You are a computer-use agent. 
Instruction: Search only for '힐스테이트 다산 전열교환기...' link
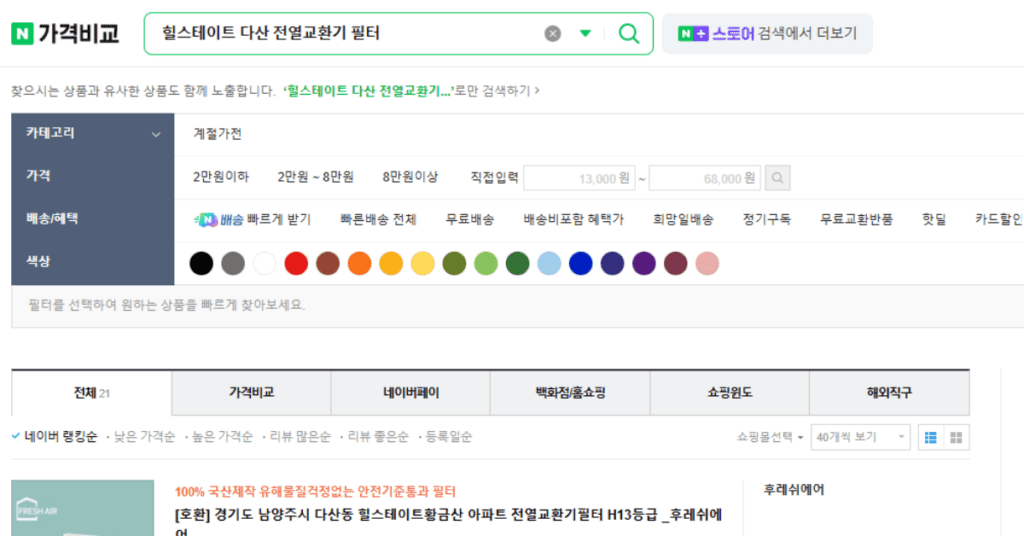click(411, 91)
